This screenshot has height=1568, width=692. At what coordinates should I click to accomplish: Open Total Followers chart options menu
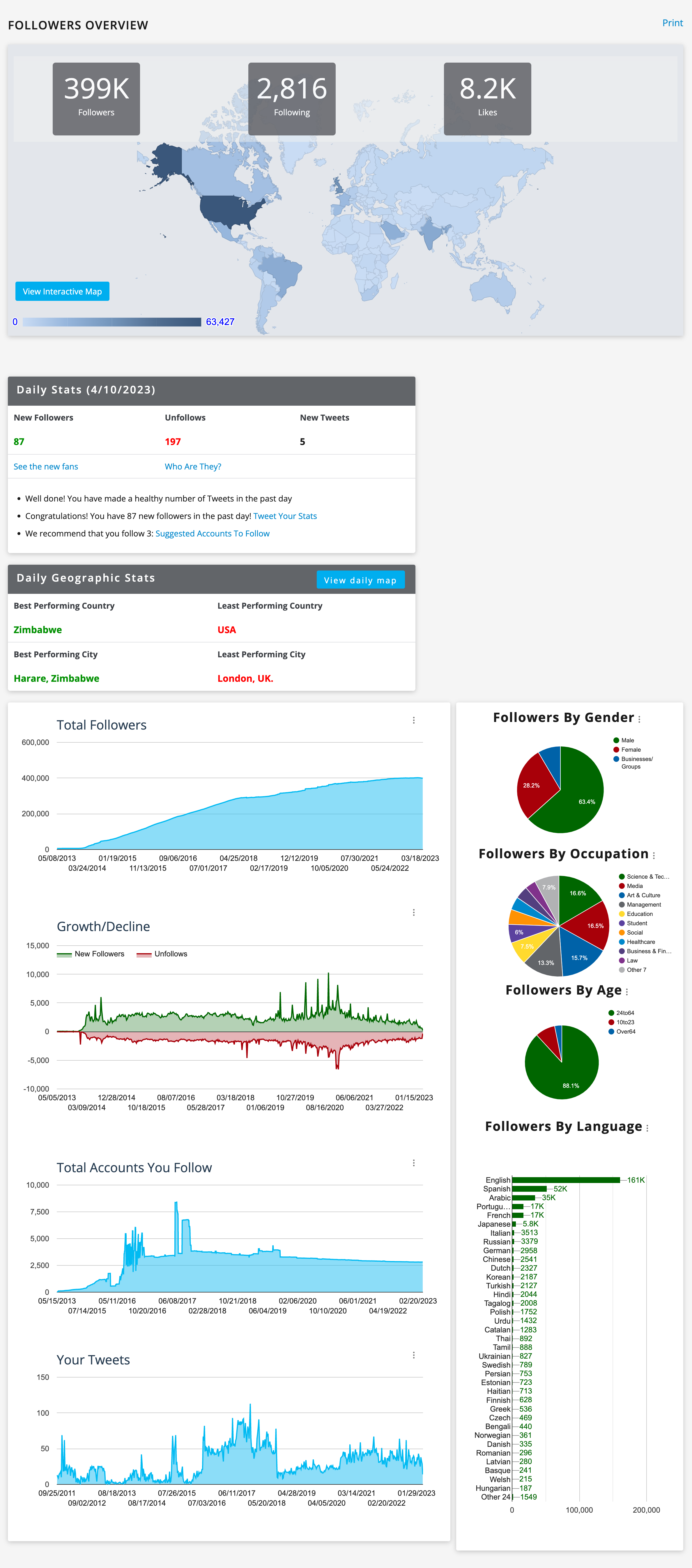click(414, 720)
